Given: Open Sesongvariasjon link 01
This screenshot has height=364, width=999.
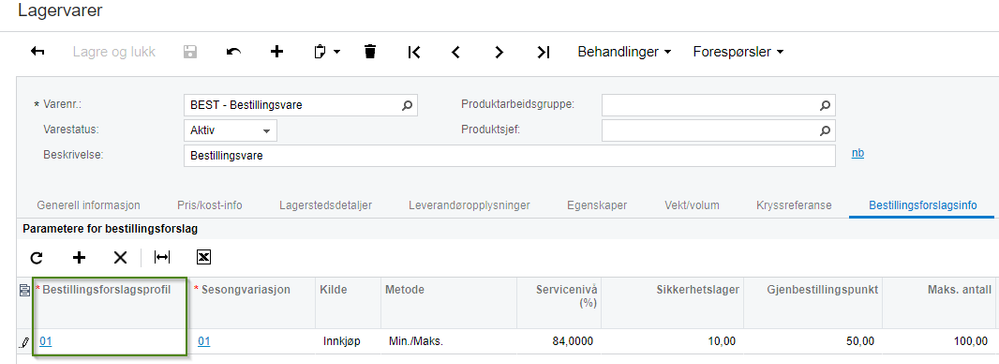Looking at the screenshot, I should [x=204, y=342].
